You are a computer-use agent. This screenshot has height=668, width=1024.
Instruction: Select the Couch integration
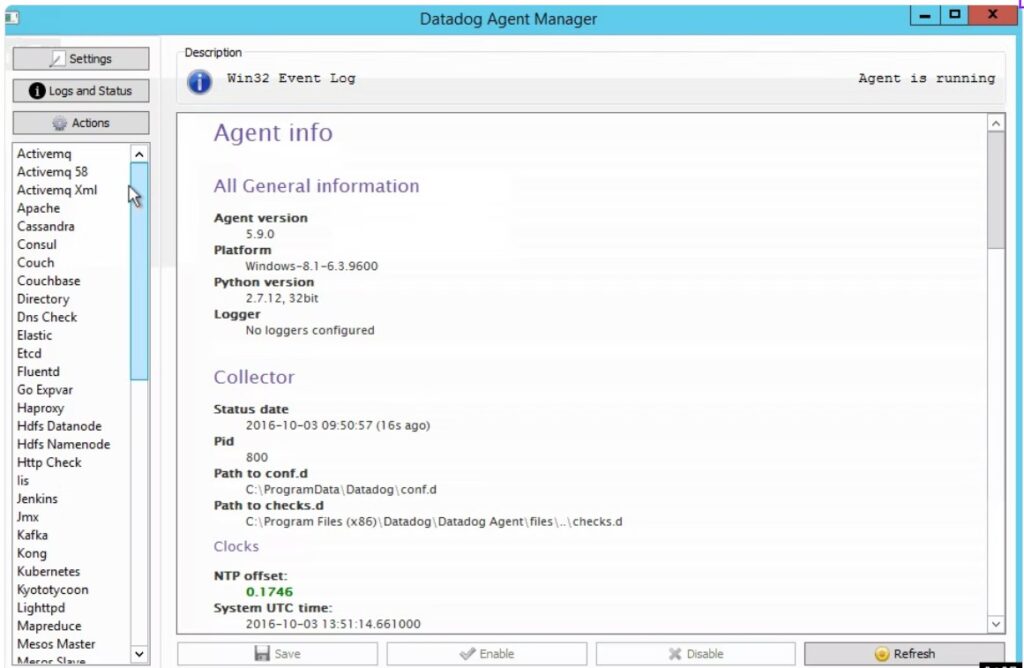click(x=35, y=262)
